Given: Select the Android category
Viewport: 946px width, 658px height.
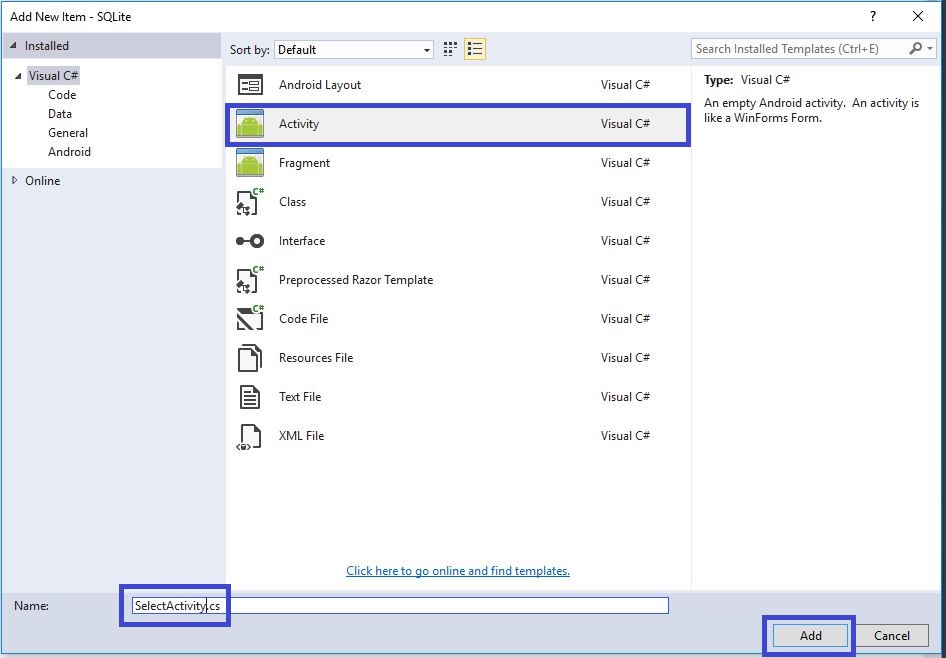Looking at the screenshot, I should click(69, 151).
